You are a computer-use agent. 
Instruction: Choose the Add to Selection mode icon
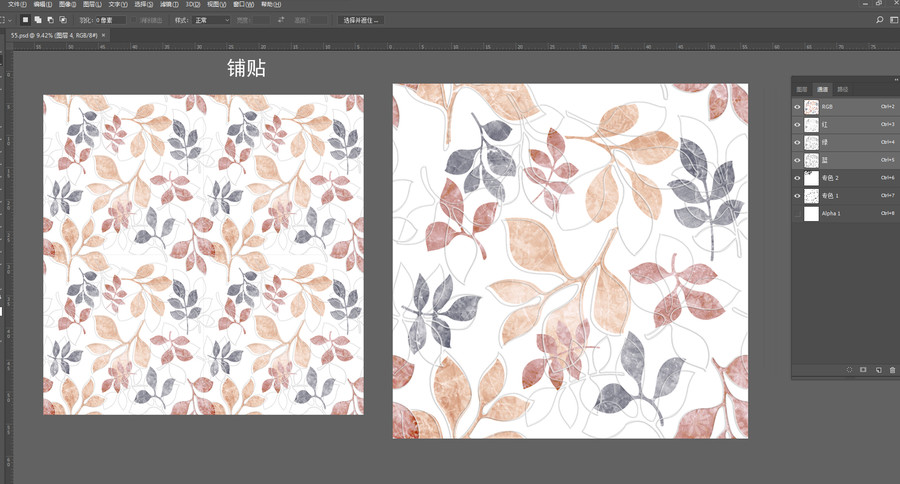[x=38, y=20]
